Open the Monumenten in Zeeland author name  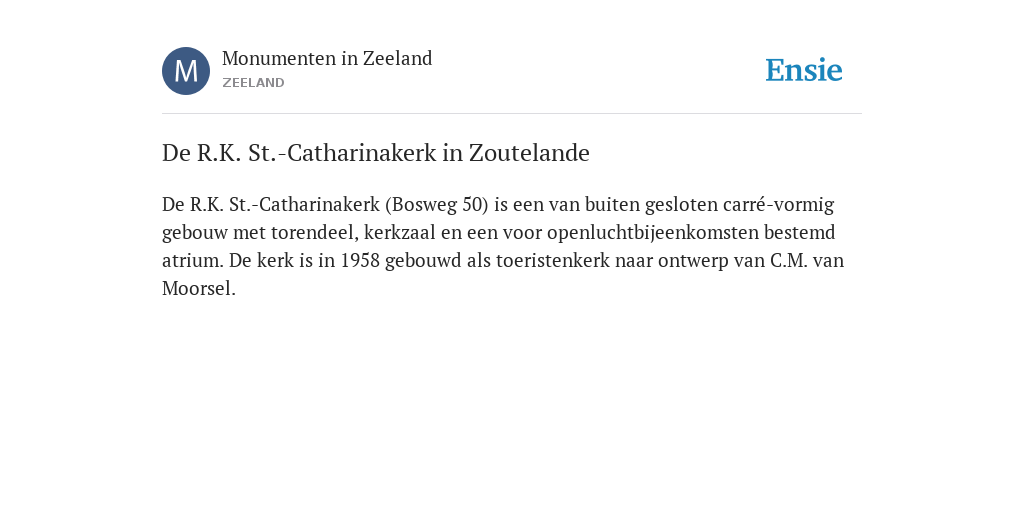(327, 58)
